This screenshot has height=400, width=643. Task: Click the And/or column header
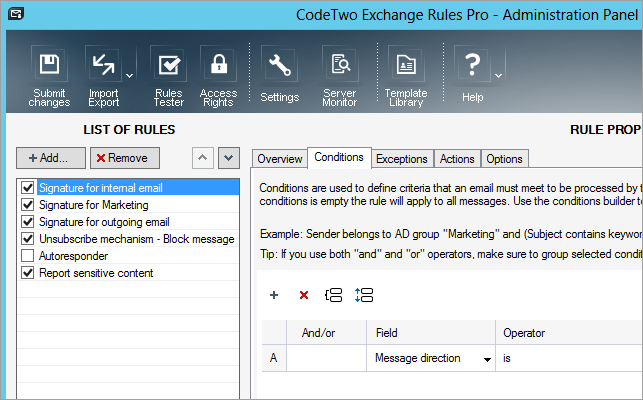(326, 333)
